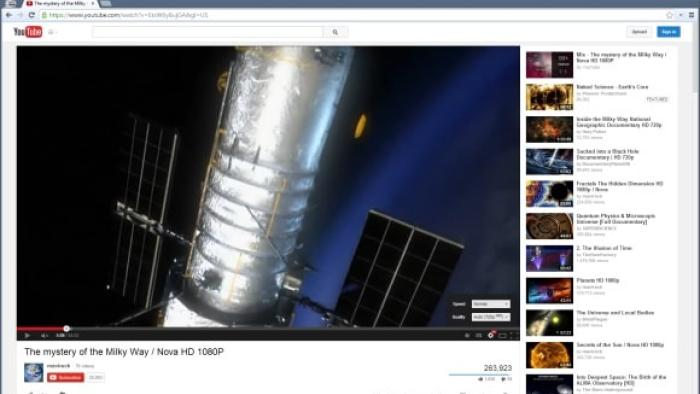Viewport: 700px width, 394px height.
Task: Open a new browser tab
Action: pos(106,4)
